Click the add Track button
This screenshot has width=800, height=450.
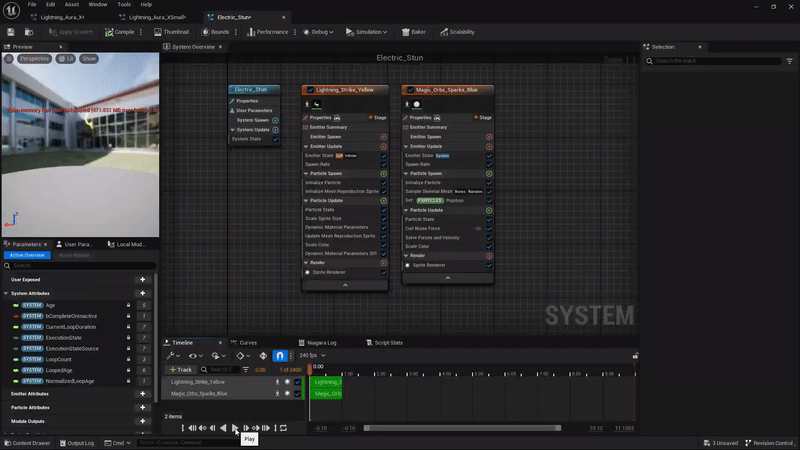coord(180,369)
